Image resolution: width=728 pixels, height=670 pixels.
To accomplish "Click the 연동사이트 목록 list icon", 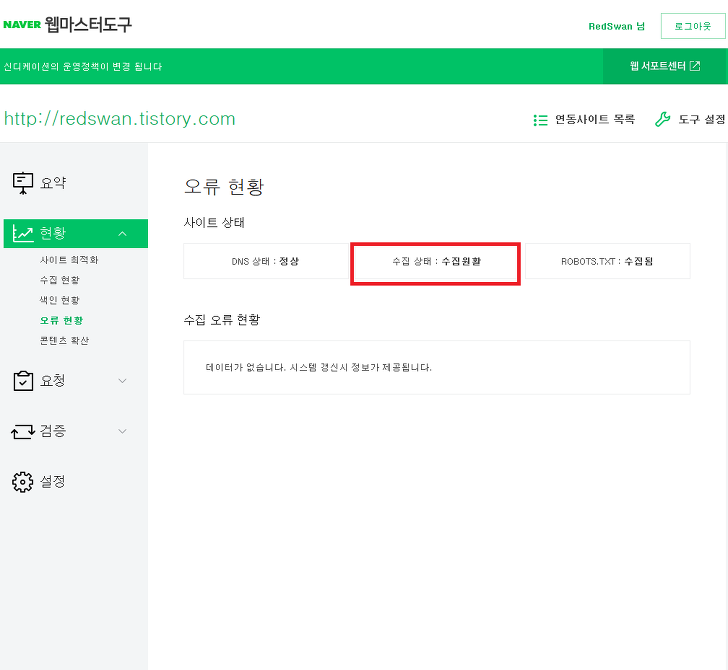I will point(540,120).
